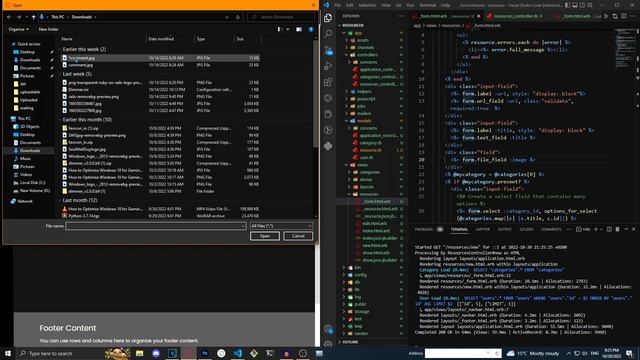Click the Search Downloads box
Image resolution: width=640 pixels, height=360 pixels.
point(281,17)
